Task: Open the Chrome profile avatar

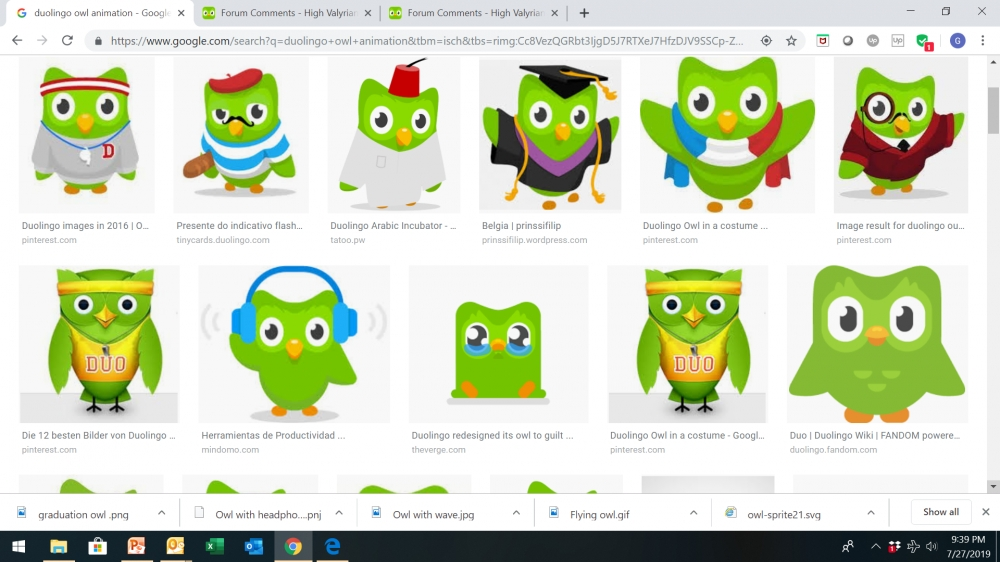Action: [957, 41]
